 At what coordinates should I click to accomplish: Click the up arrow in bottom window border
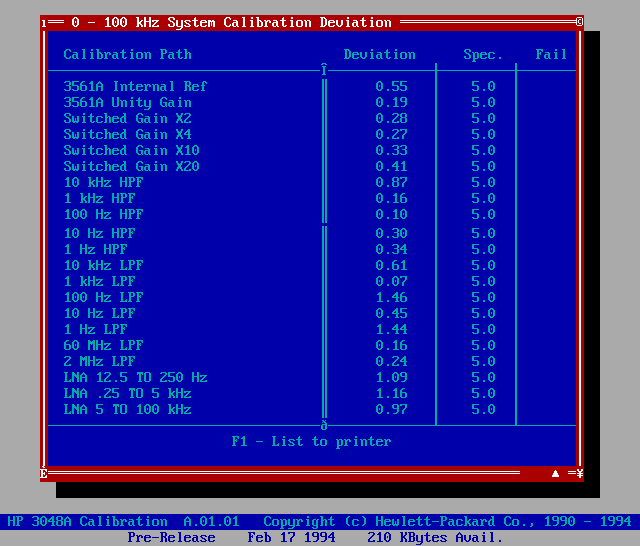555,473
